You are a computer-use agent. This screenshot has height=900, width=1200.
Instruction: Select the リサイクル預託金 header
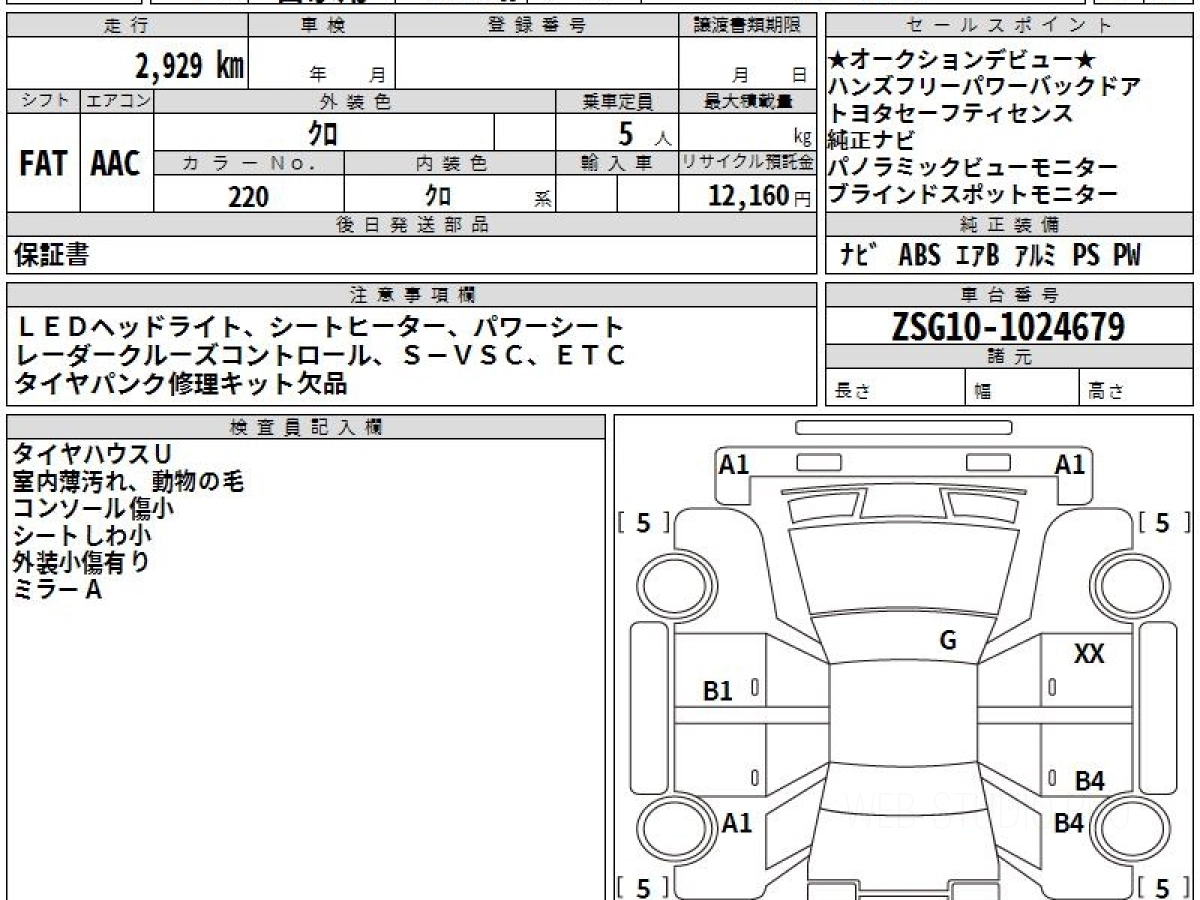(x=747, y=163)
